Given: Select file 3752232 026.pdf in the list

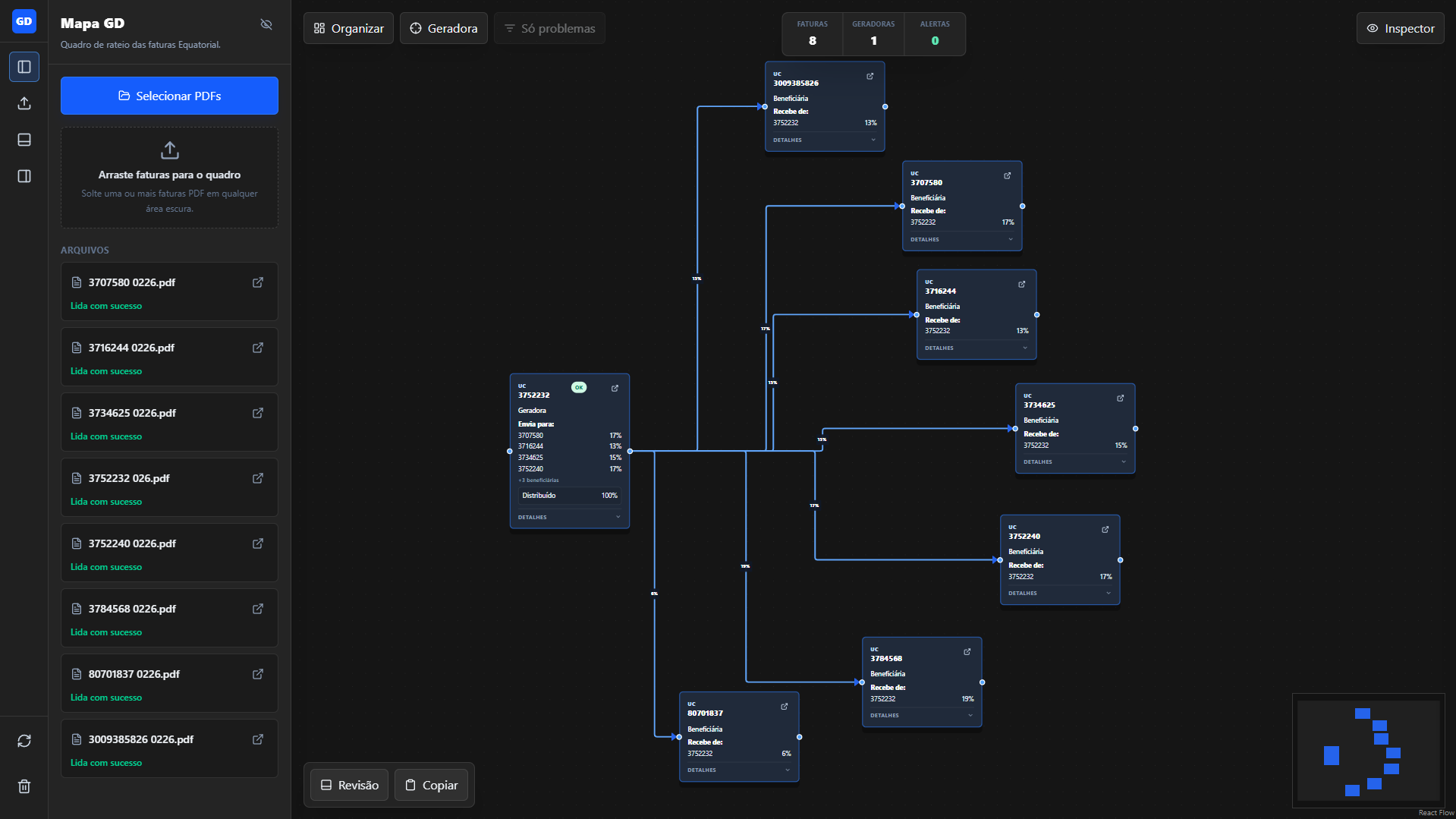Looking at the screenshot, I should click(x=169, y=487).
